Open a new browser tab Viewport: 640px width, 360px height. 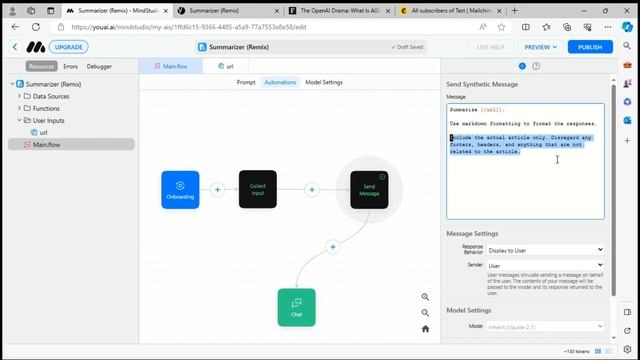(515, 11)
